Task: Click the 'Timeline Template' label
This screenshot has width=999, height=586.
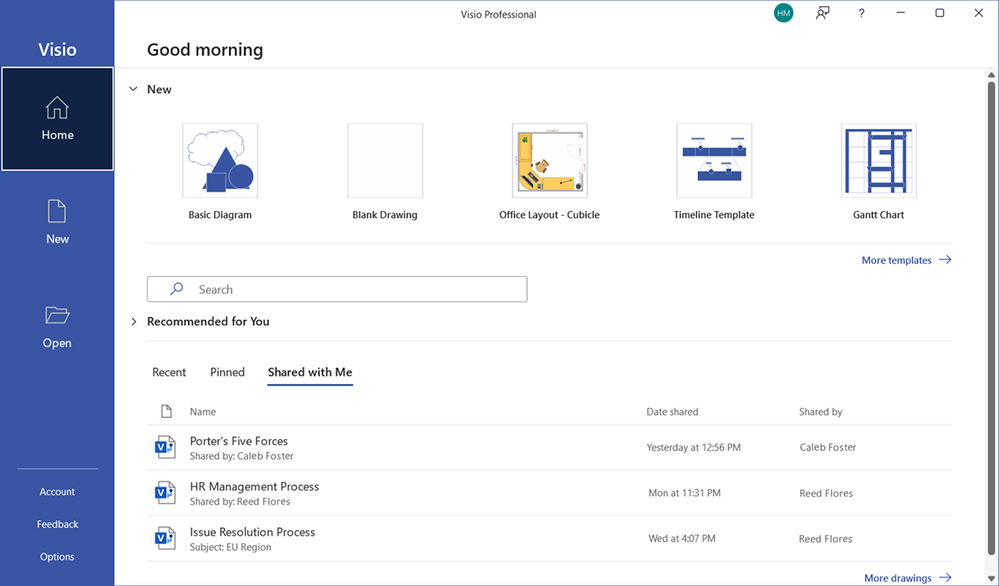Action: point(714,215)
